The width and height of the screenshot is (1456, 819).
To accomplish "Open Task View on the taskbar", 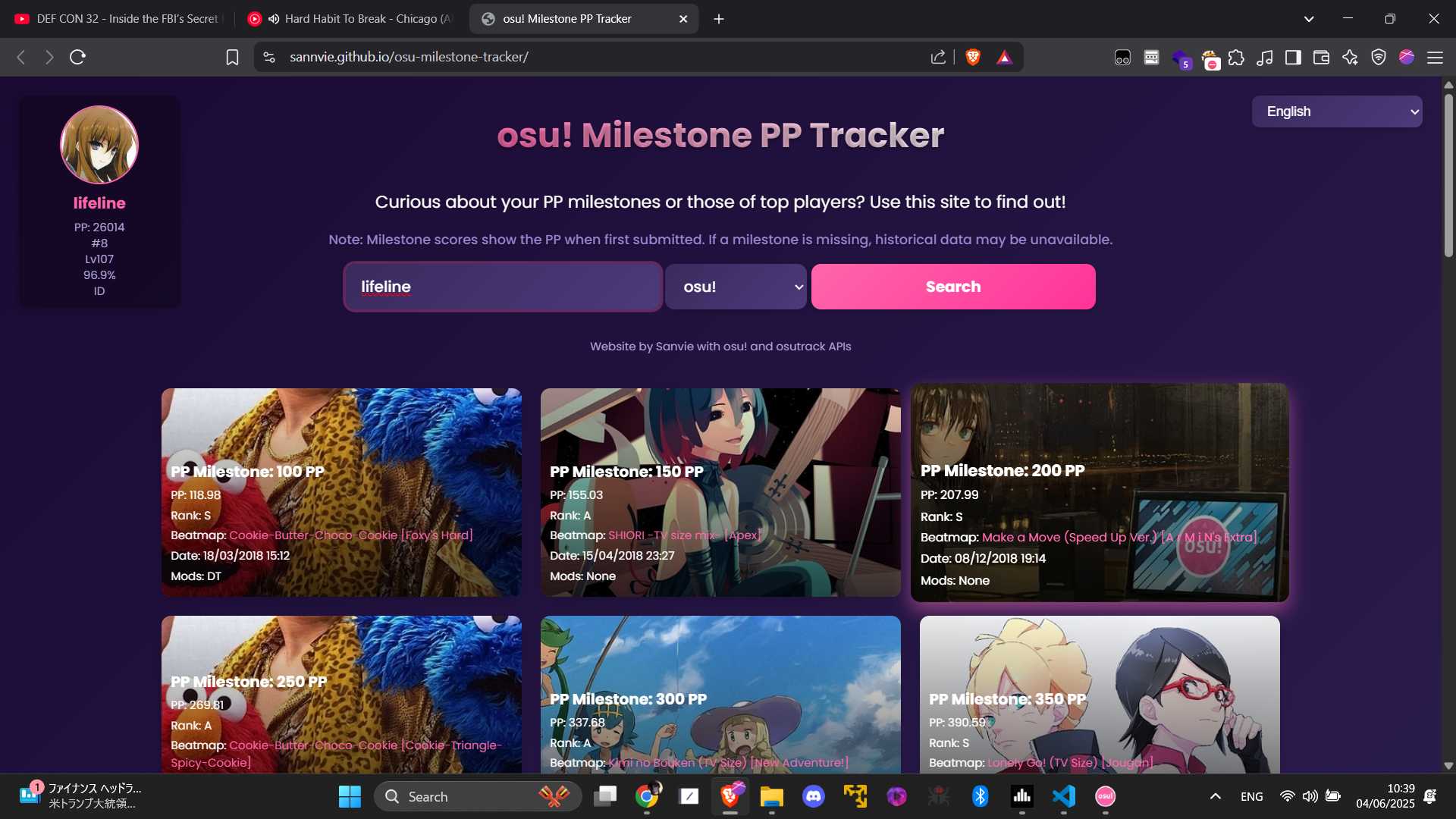I will point(605,796).
